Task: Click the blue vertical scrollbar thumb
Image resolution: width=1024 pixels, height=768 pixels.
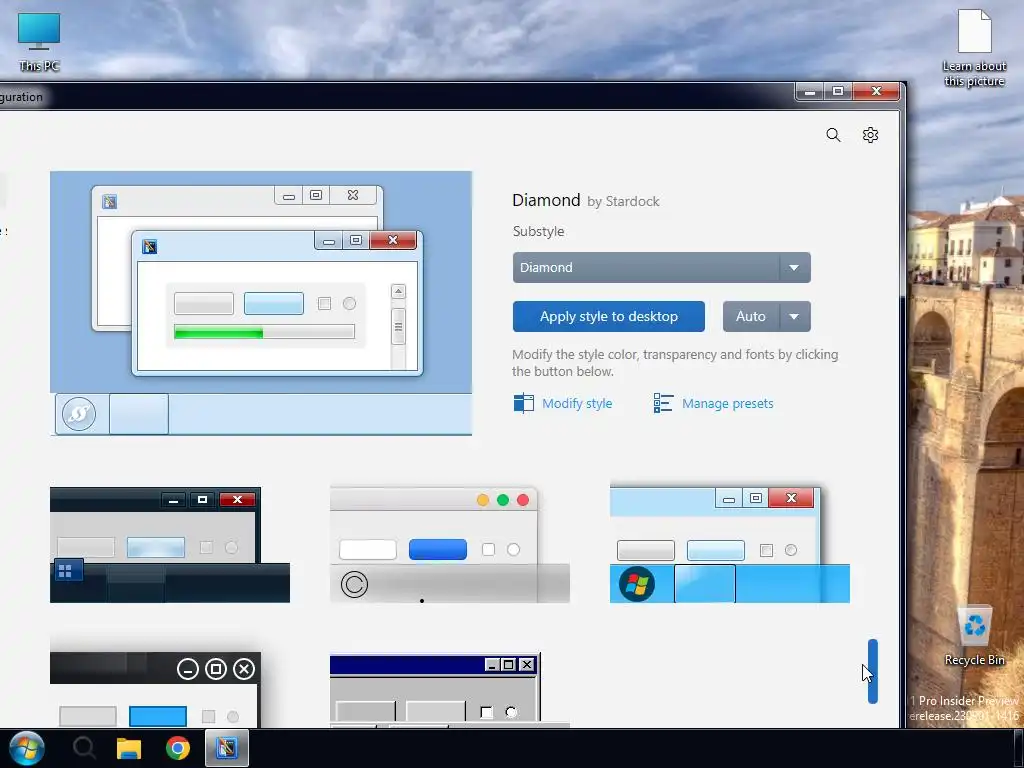Action: tap(872, 671)
